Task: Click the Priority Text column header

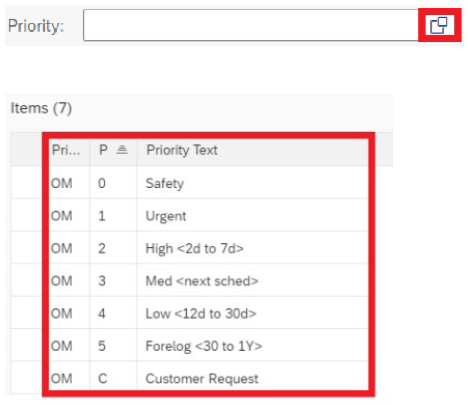Action: point(182,150)
